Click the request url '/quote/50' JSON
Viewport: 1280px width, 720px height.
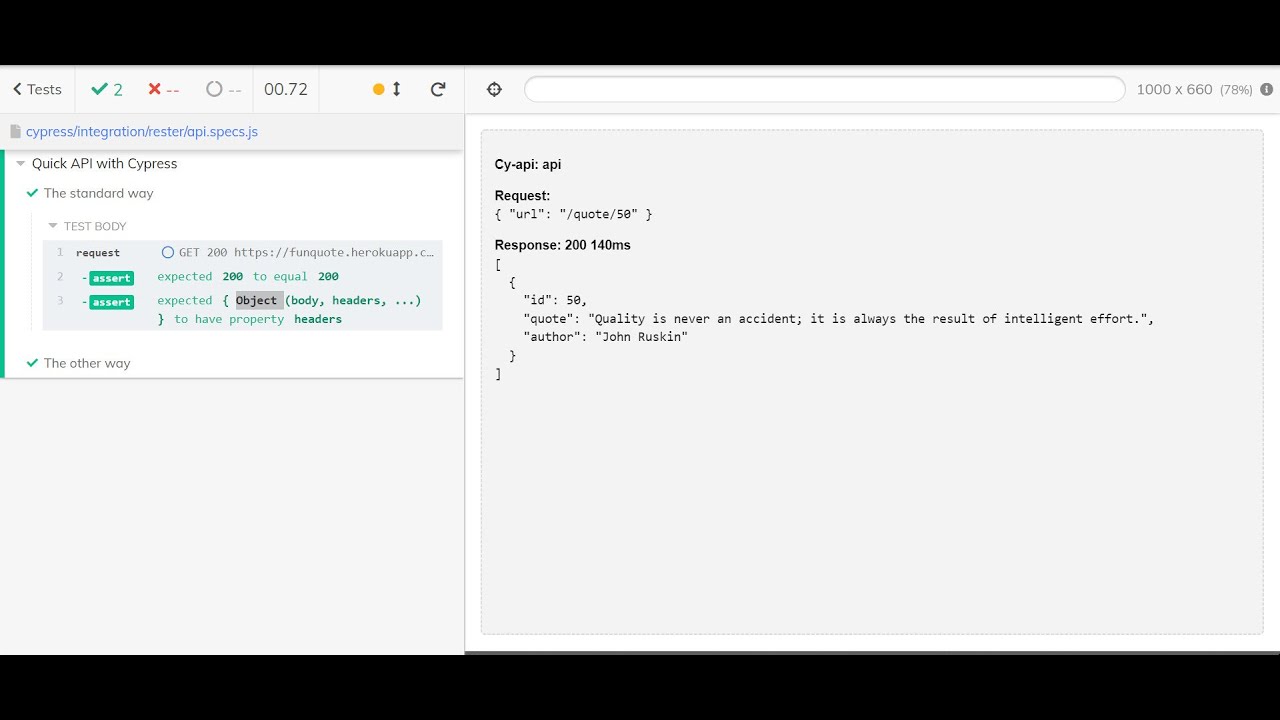[573, 214]
